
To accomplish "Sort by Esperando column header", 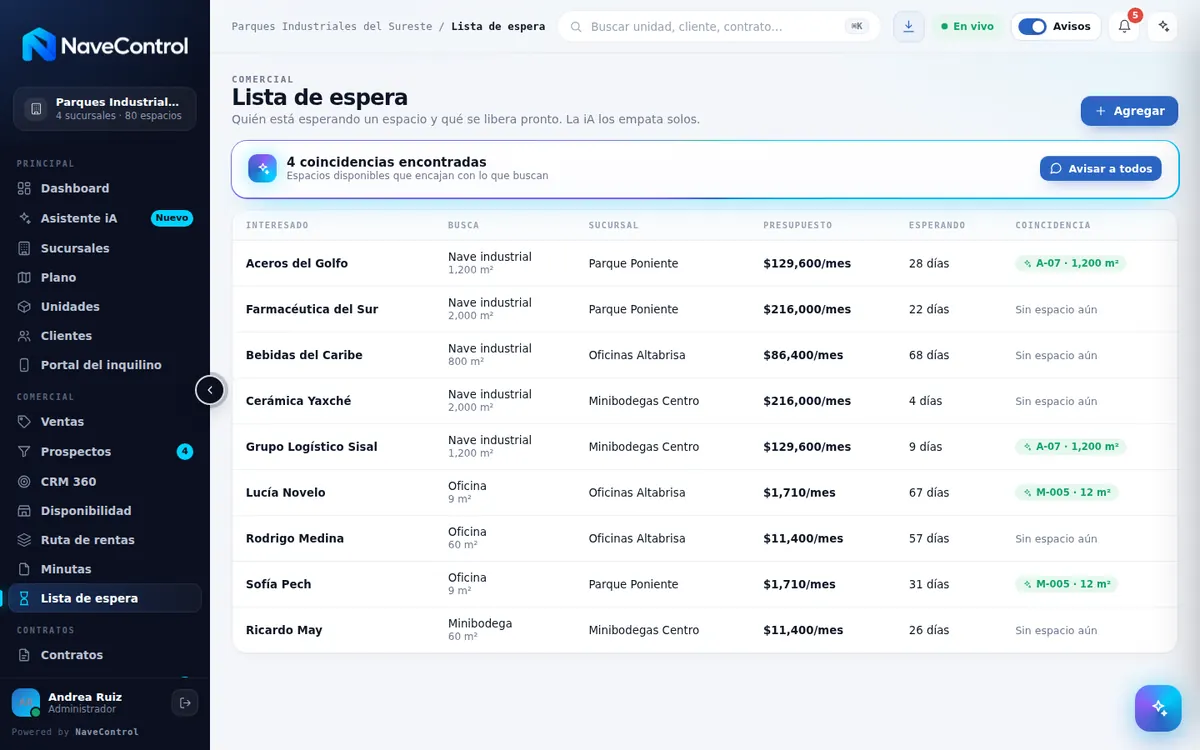I will point(937,226).
